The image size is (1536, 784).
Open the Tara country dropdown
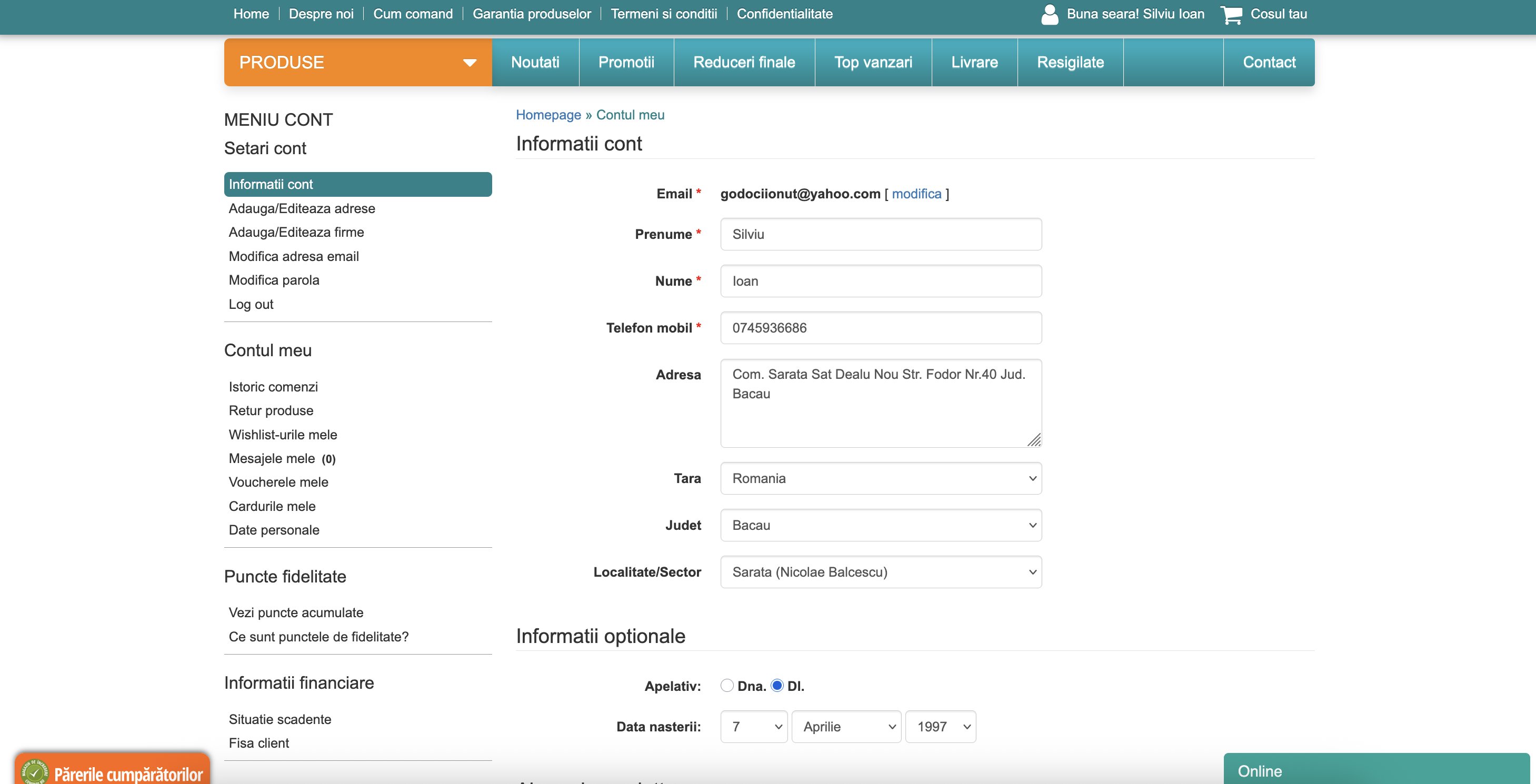point(880,478)
